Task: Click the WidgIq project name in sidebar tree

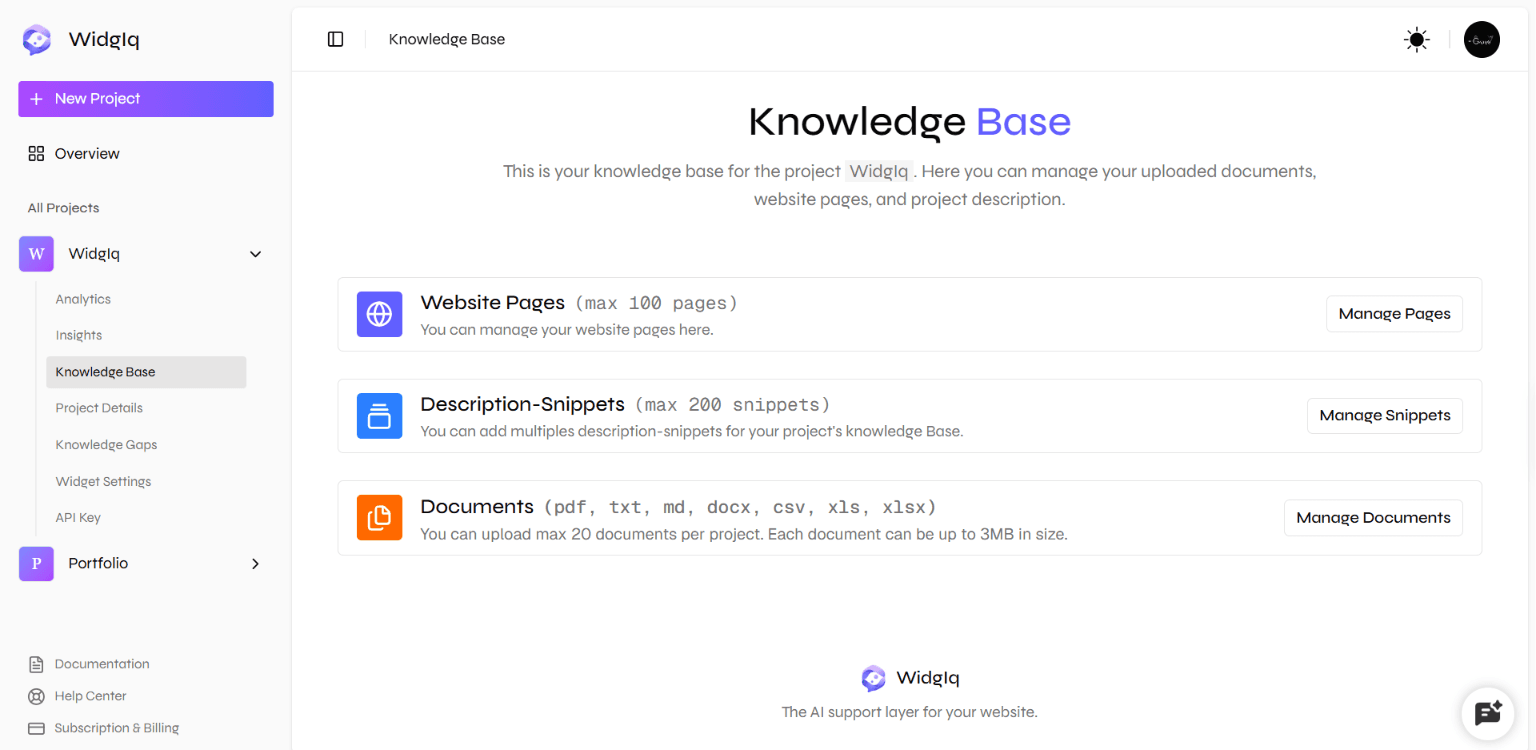Action: [94, 254]
